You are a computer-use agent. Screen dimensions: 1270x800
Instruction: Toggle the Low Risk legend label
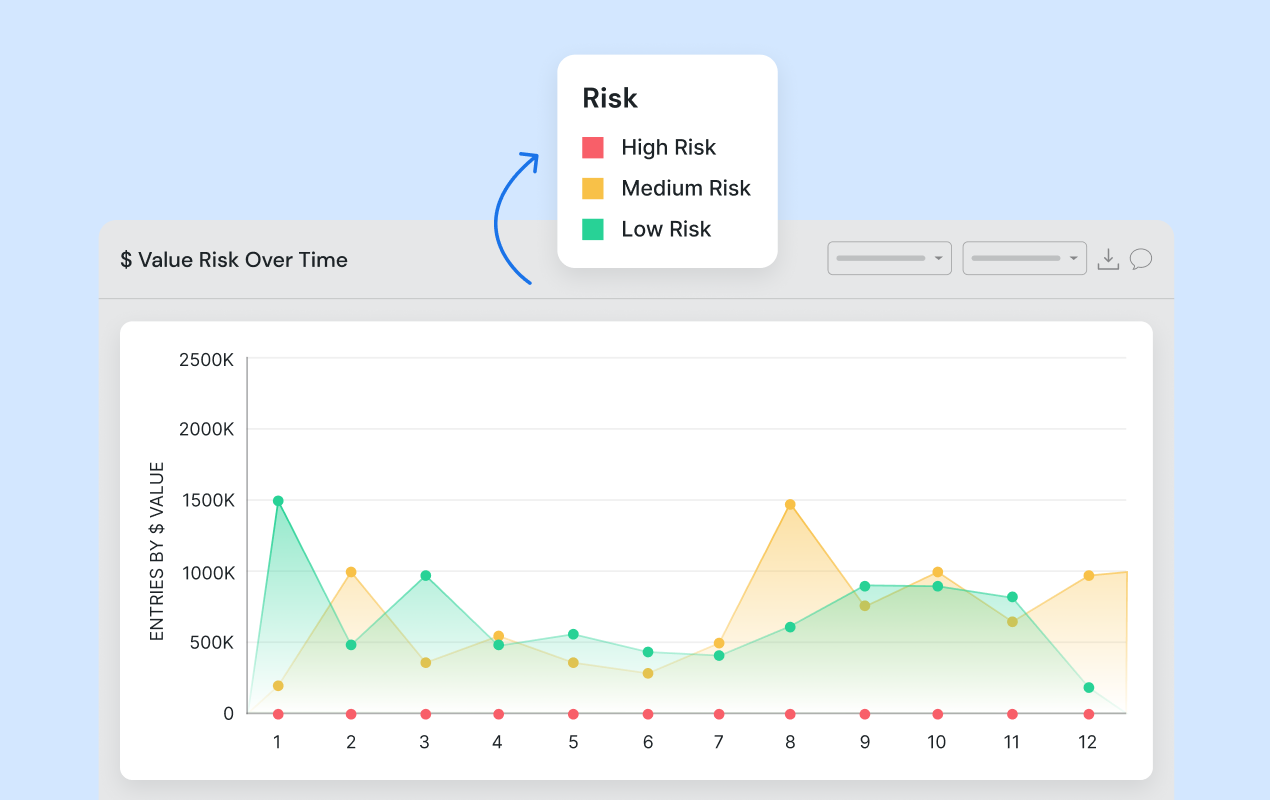[666, 229]
